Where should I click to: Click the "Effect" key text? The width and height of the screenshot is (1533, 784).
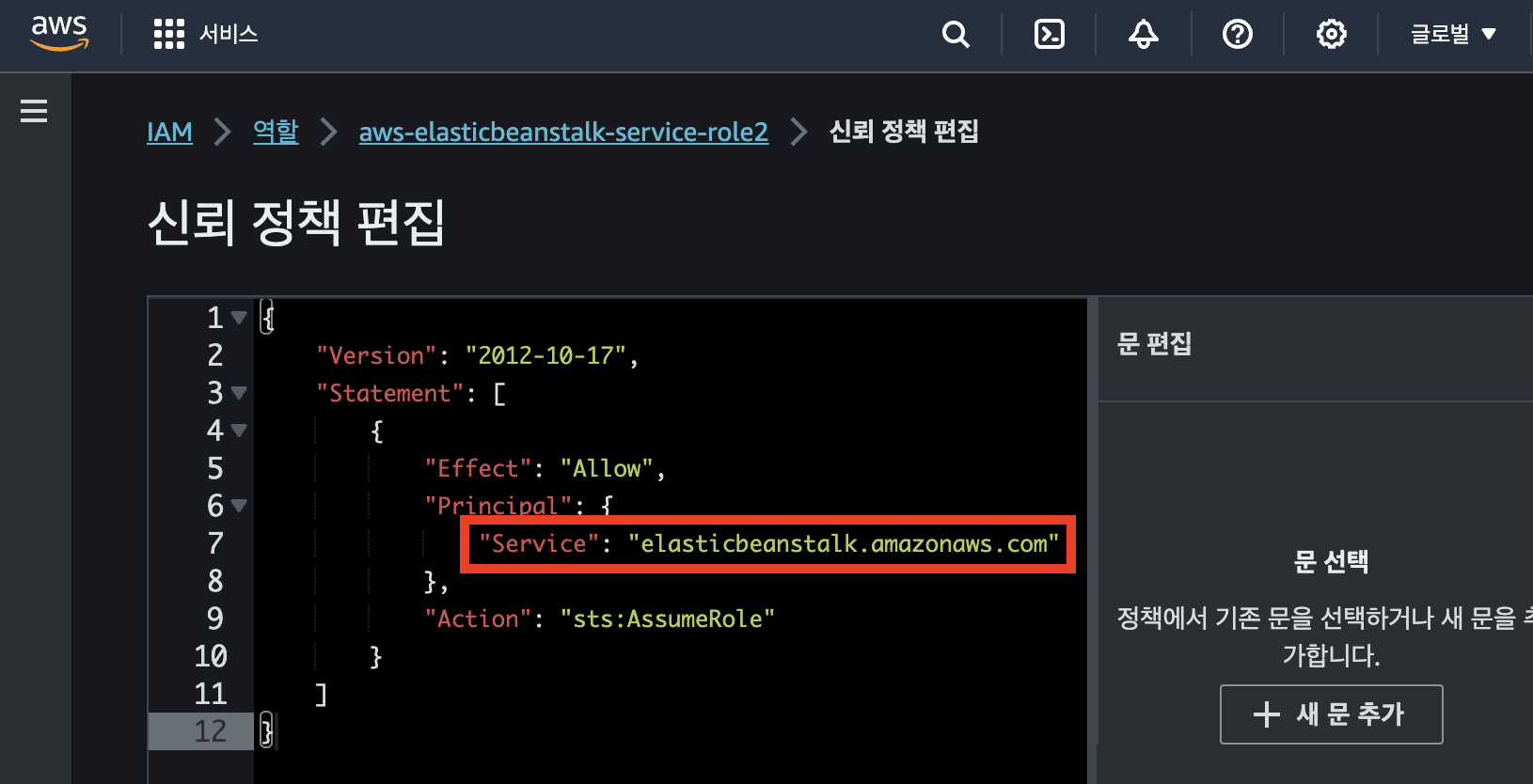[478, 468]
